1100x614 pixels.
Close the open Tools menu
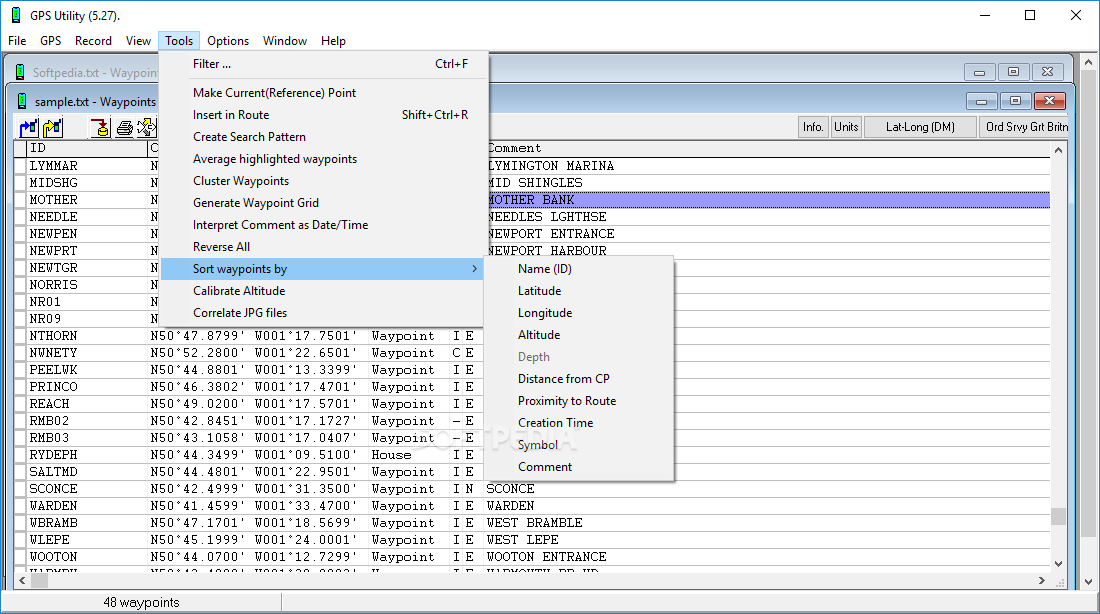tap(179, 41)
